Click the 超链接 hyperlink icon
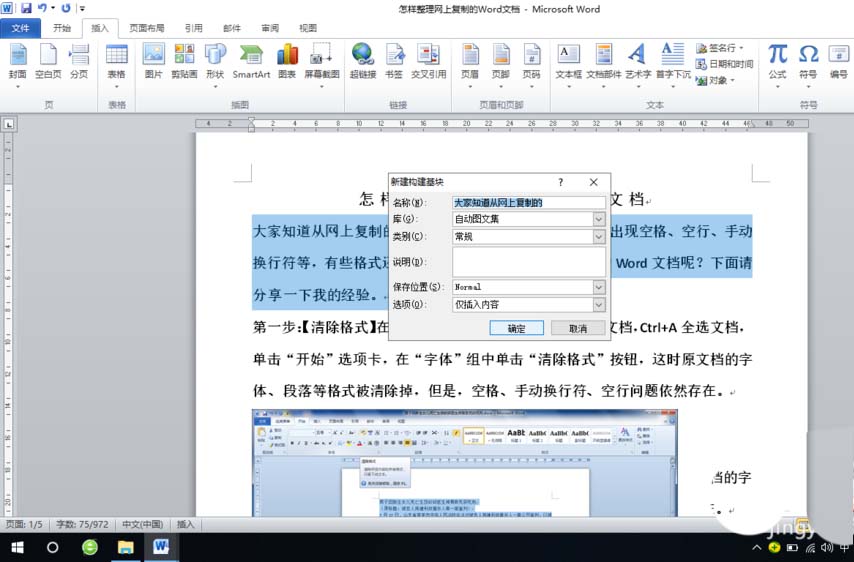Screen dimensions: 854x562 click(362, 60)
